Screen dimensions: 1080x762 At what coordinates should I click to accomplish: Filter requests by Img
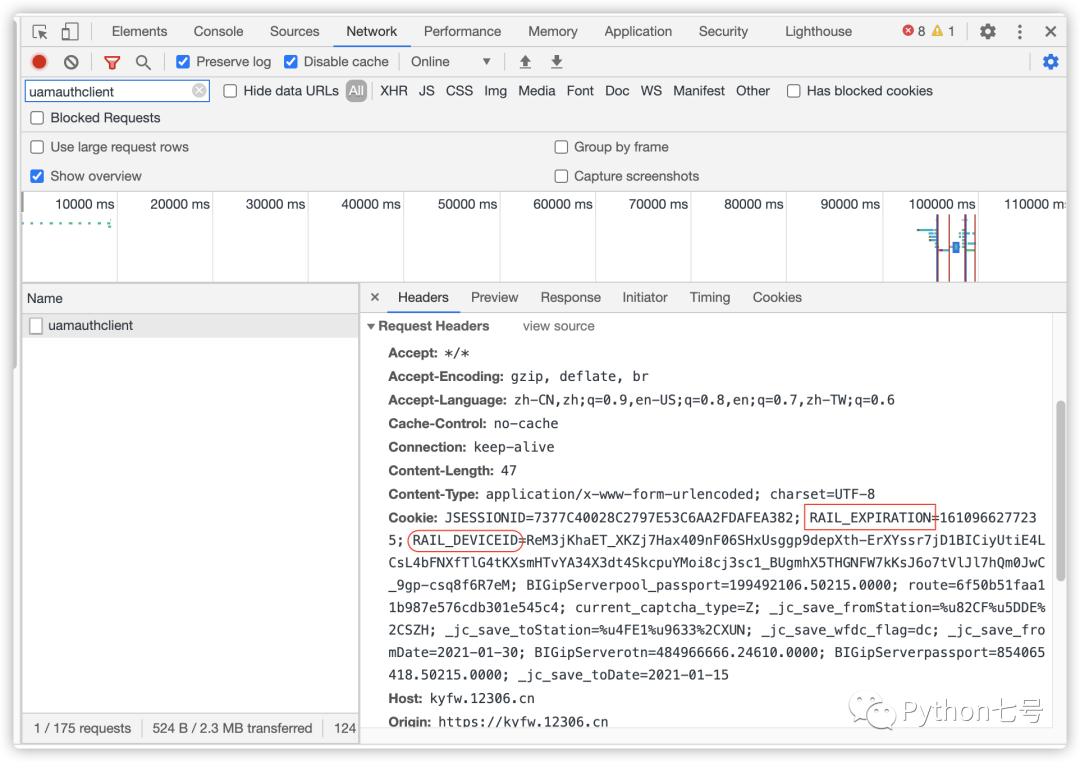coord(495,91)
